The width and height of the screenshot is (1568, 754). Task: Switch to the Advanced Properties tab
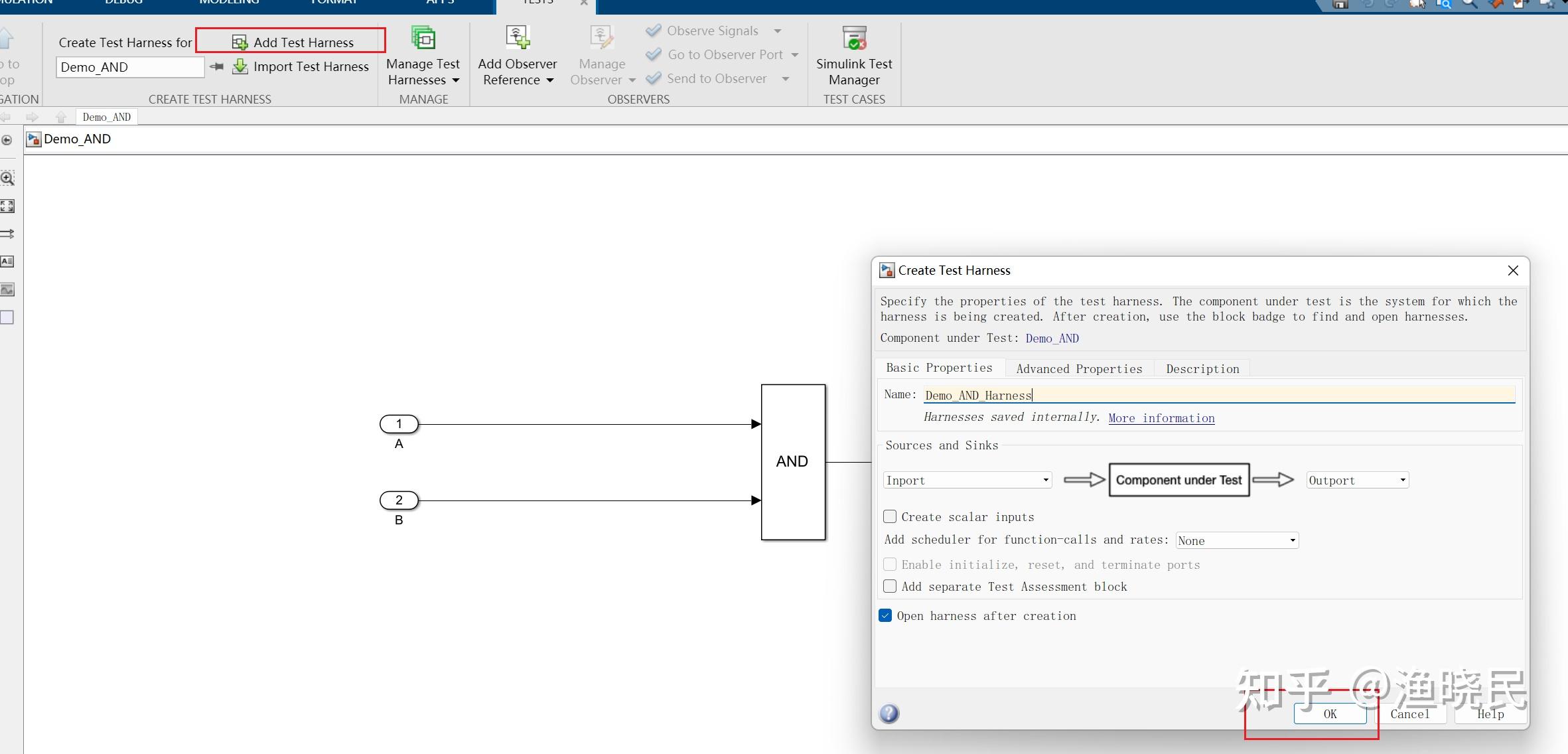1078,368
